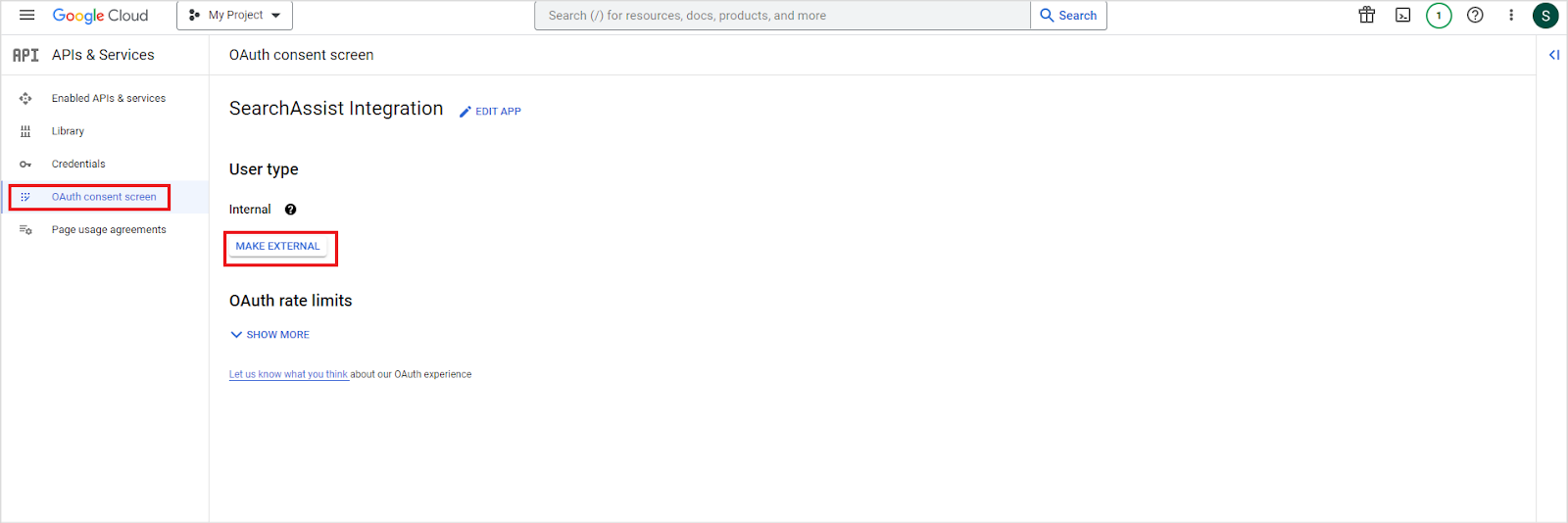Open the Library menu item
Viewport: 1568px width, 523px height.
[68, 131]
